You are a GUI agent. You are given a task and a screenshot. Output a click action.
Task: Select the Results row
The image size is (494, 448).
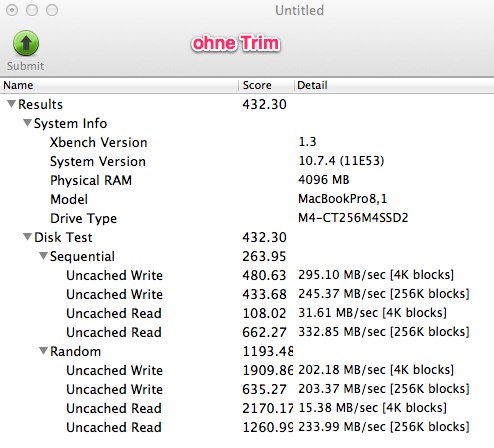(247, 104)
